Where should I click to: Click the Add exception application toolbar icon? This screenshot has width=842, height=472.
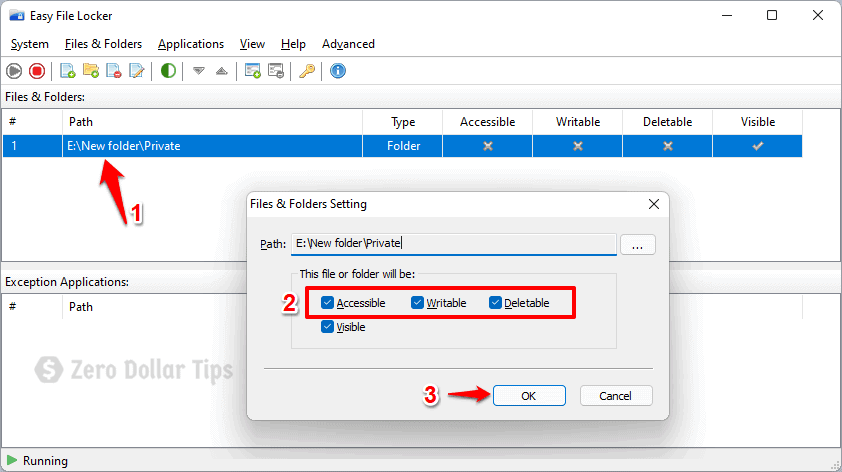point(253,71)
